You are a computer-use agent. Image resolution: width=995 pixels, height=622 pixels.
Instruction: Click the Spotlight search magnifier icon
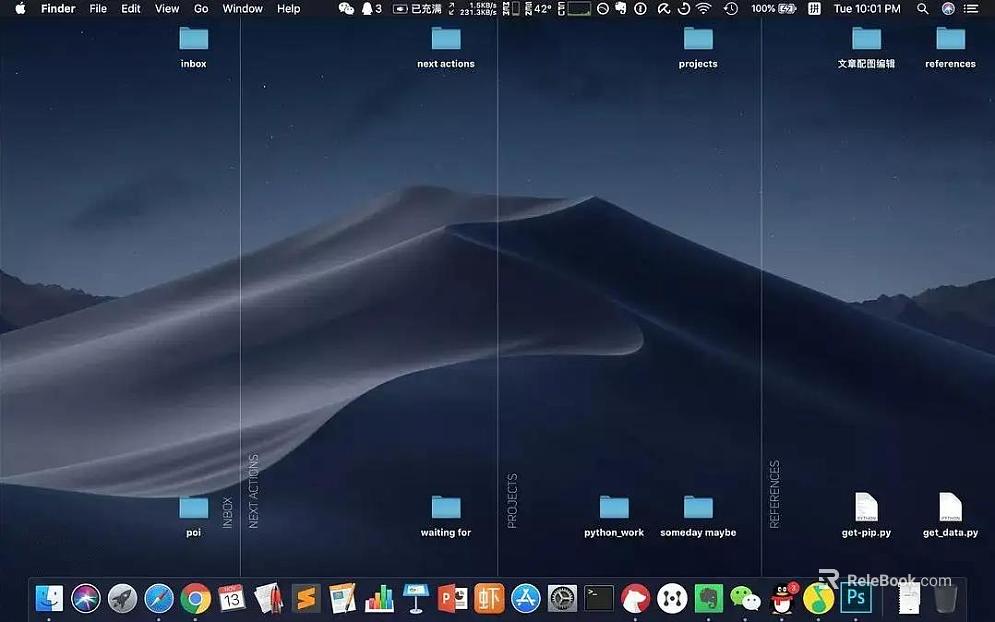tap(922, 9)
